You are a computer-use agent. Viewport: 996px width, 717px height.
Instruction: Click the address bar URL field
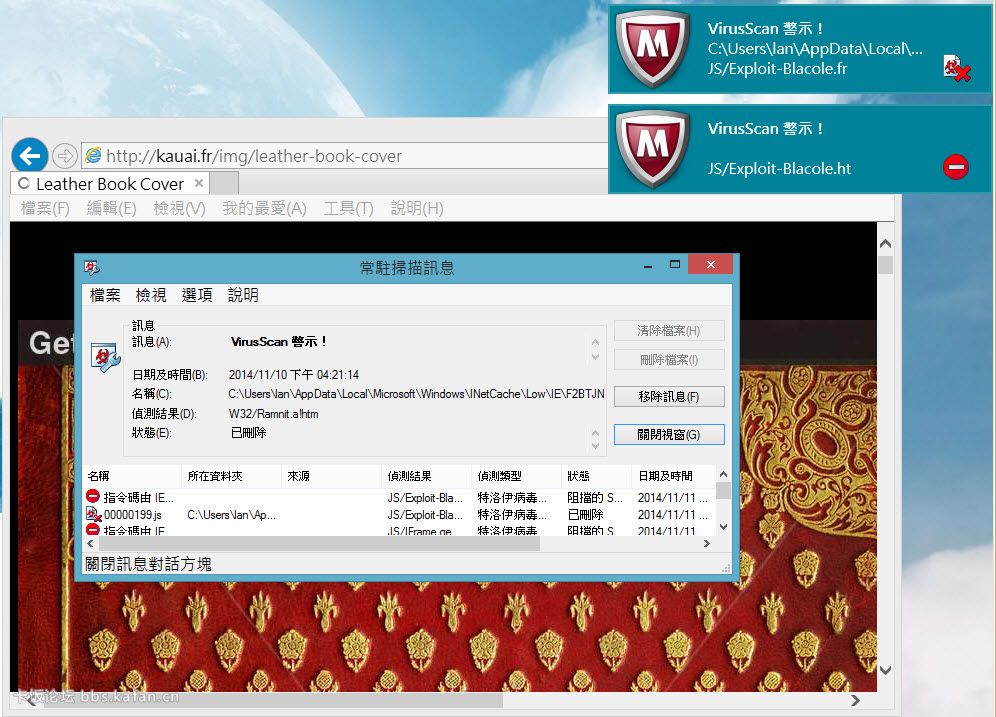click(x=346, y=156)
